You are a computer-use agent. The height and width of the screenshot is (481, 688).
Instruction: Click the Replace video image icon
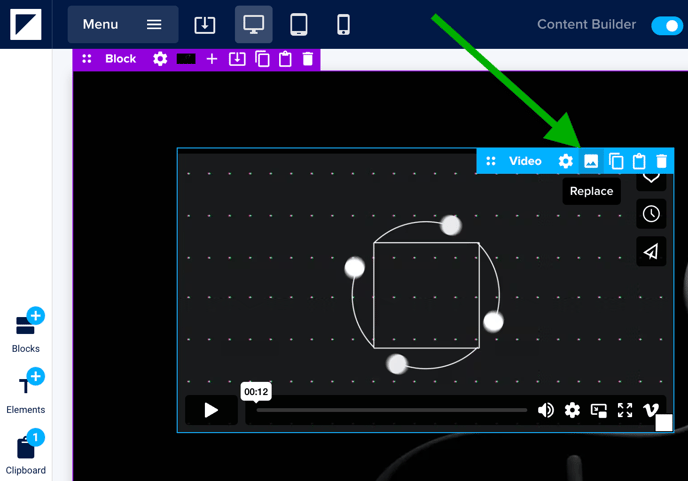(591, 161)
